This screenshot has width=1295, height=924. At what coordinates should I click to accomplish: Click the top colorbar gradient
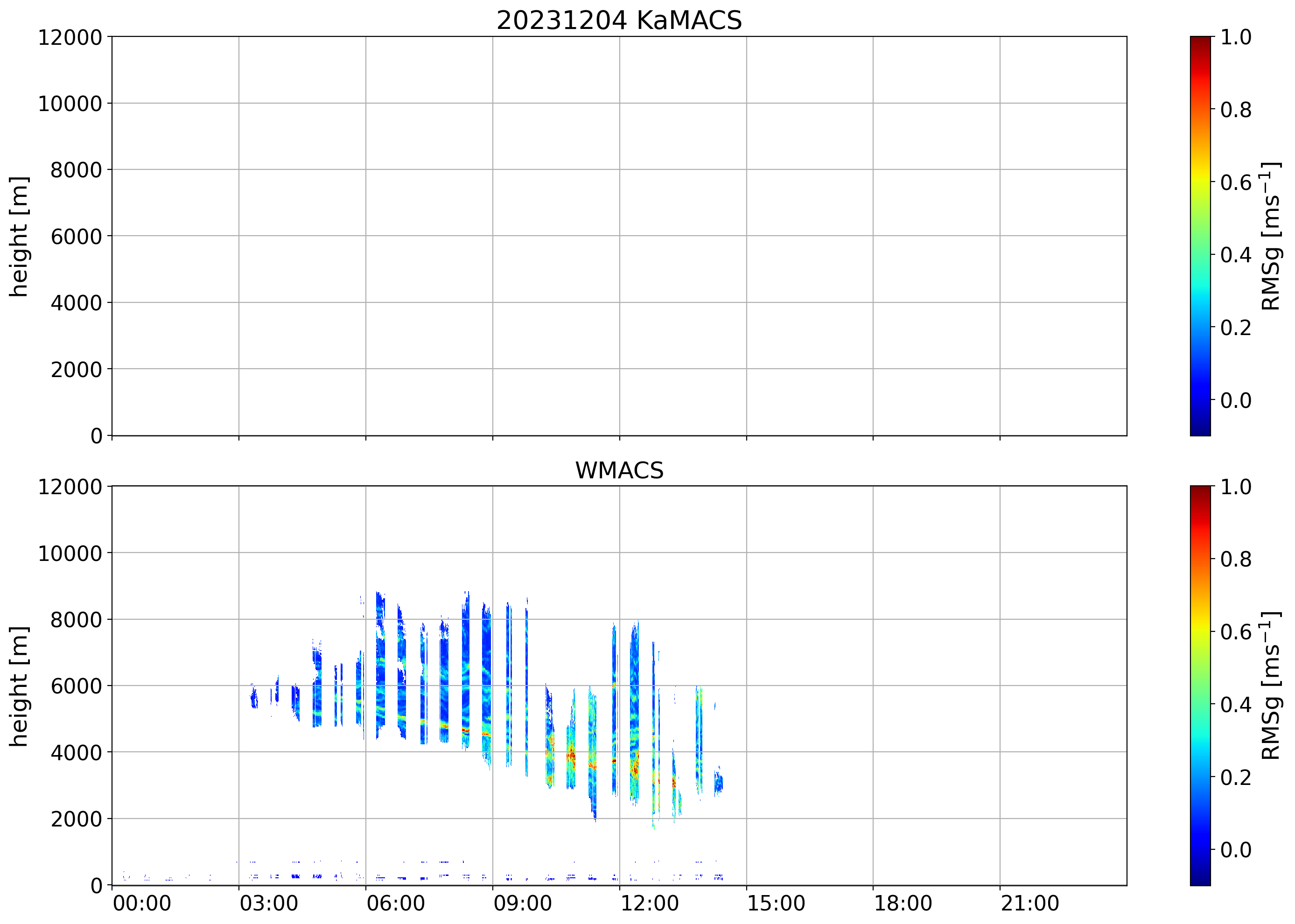pyautogui.click(x=1200, y=236)
